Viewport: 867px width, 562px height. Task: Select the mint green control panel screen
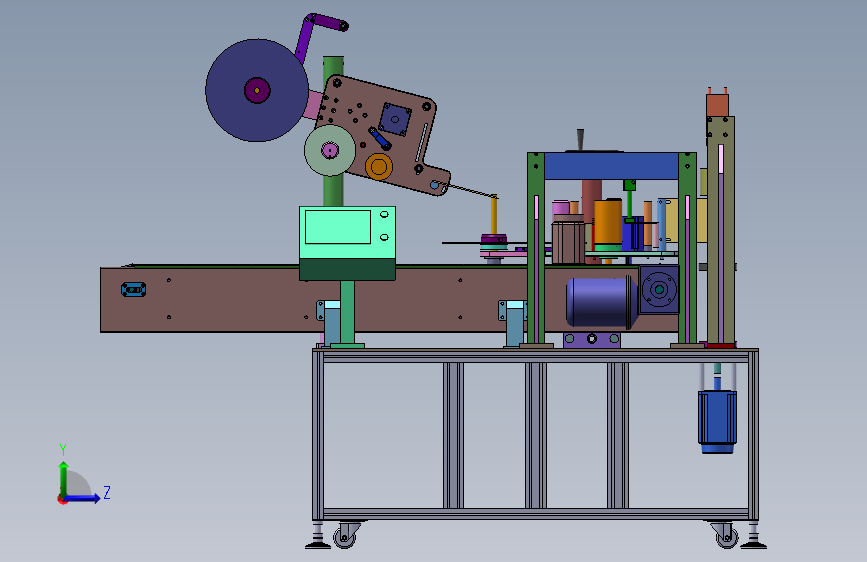pyautogui.click(x=338, y=227)
